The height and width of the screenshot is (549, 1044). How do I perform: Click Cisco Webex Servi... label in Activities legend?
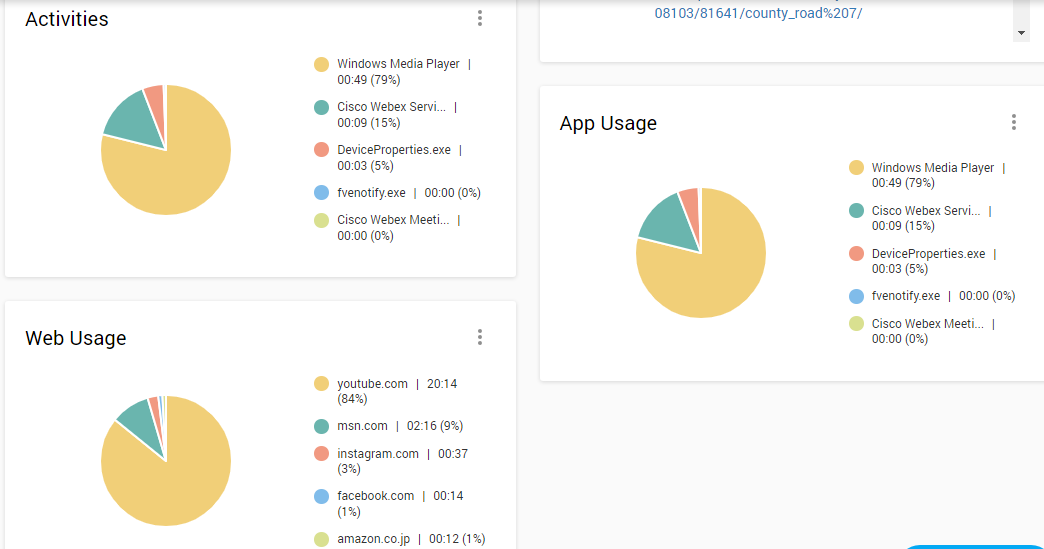coord(392,106)
